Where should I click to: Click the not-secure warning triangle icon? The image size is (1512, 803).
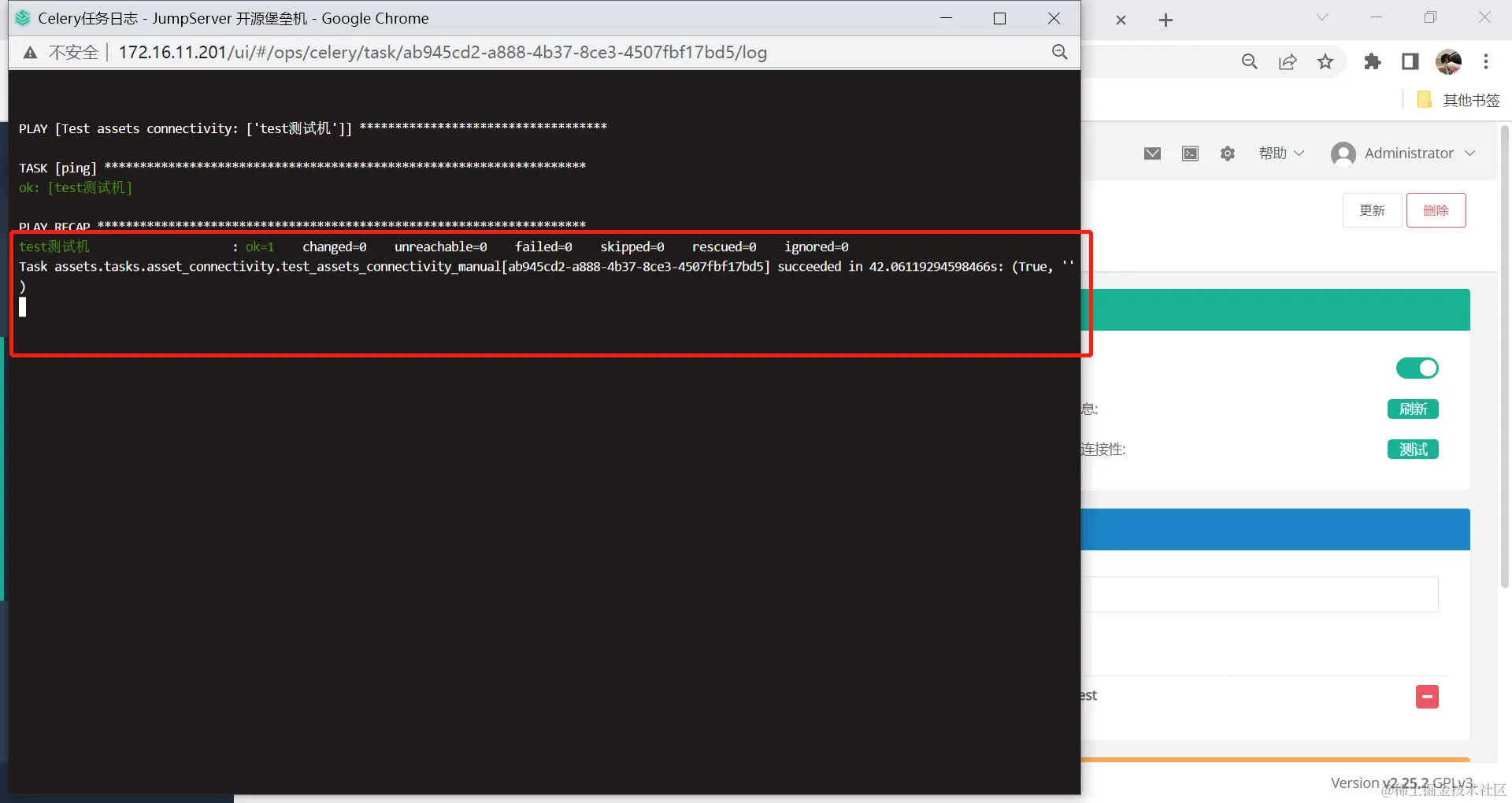coord(30,53)
